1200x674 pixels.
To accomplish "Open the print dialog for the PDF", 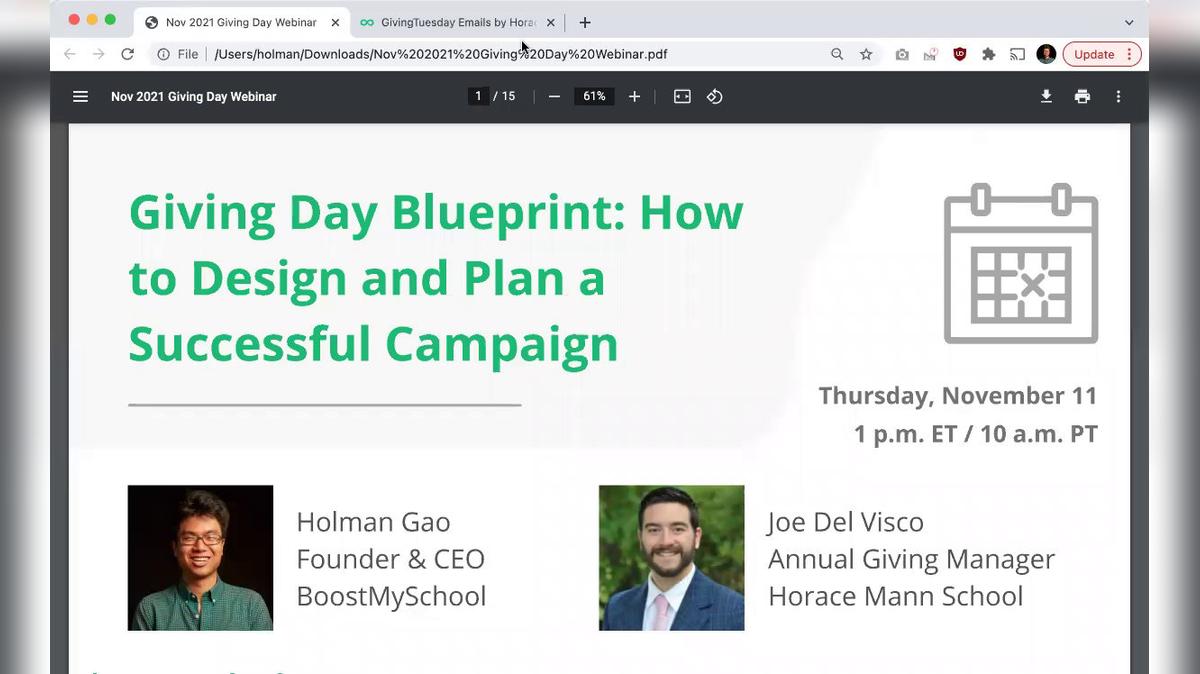I will [1082, 96].
